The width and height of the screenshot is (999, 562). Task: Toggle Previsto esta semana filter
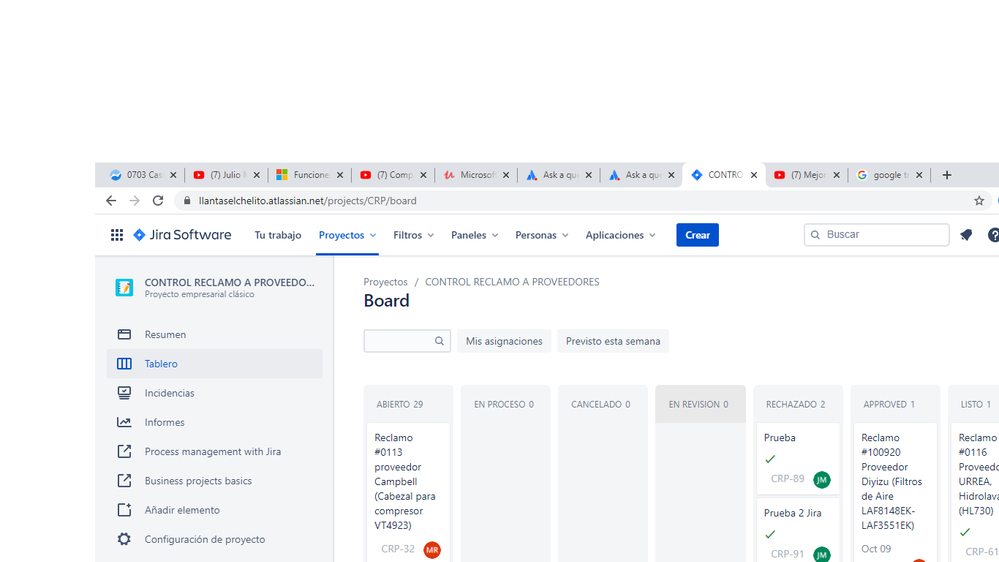tap(613, 341)
